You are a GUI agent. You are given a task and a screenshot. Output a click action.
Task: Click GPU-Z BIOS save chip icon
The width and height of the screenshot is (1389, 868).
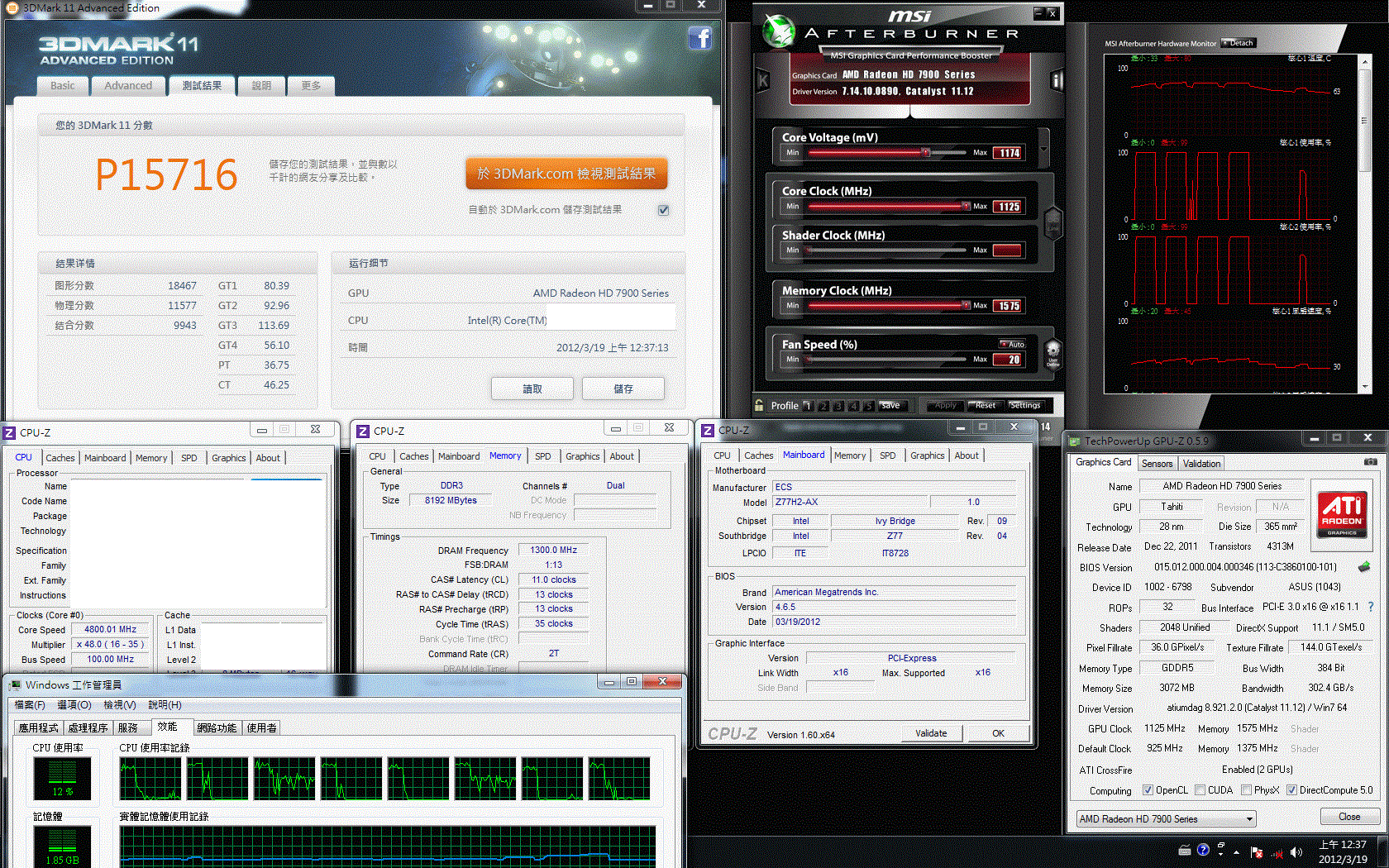pos(1364,567)
